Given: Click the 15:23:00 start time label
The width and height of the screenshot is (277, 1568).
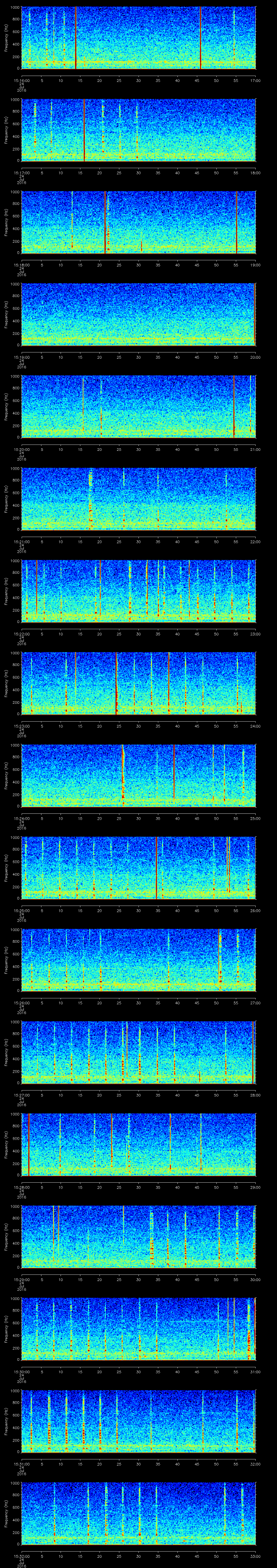Looking at the screenshot, I should [x=22, y=726].
